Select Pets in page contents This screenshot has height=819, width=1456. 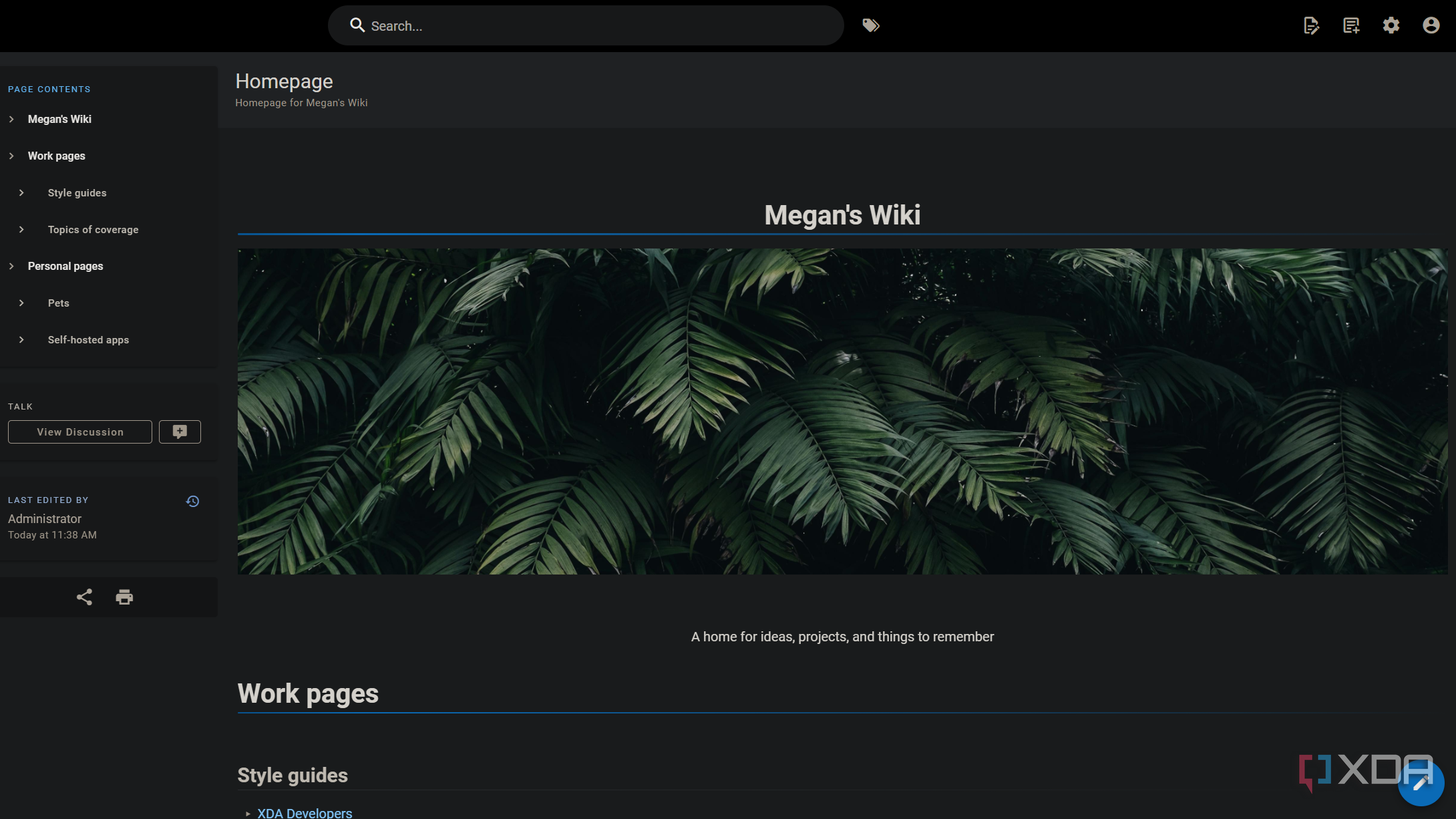(59, 303)
